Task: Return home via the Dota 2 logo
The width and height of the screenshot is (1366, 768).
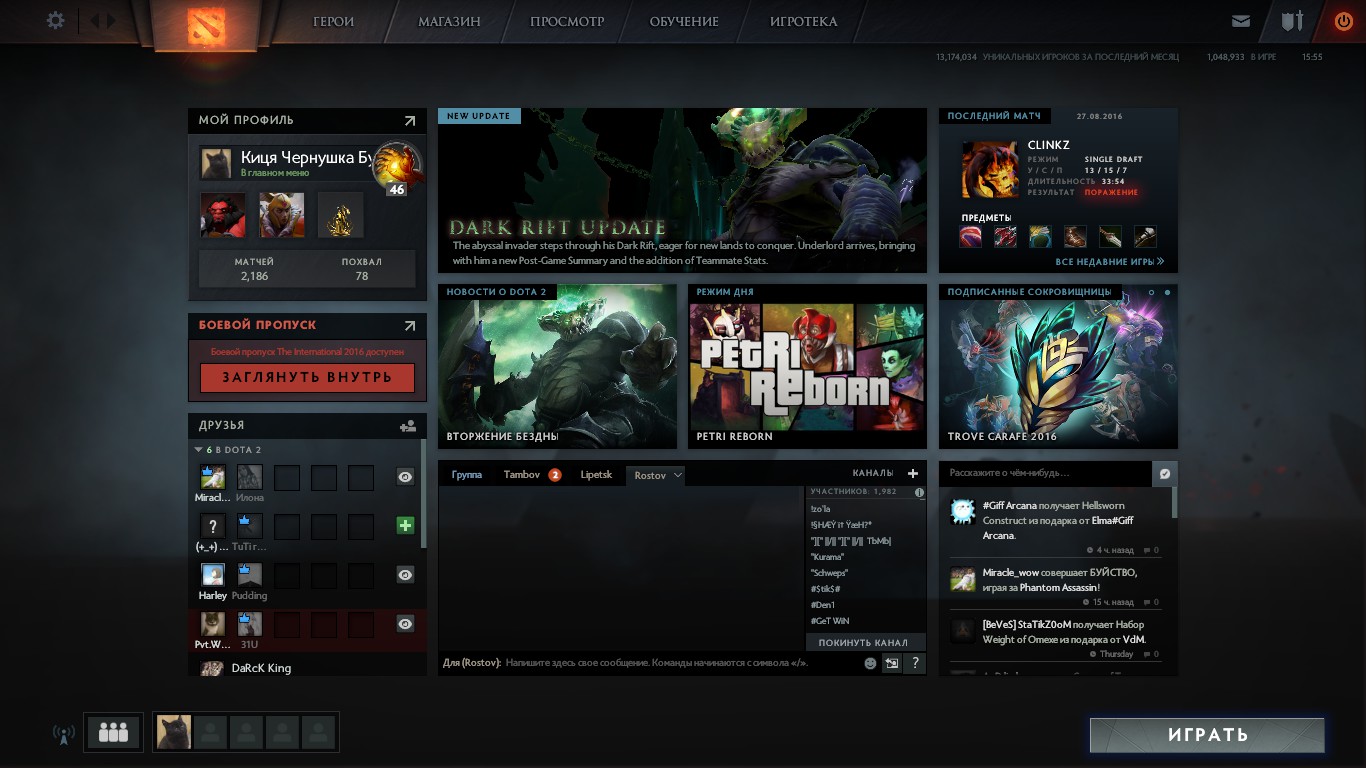Action: pos(209,25)
